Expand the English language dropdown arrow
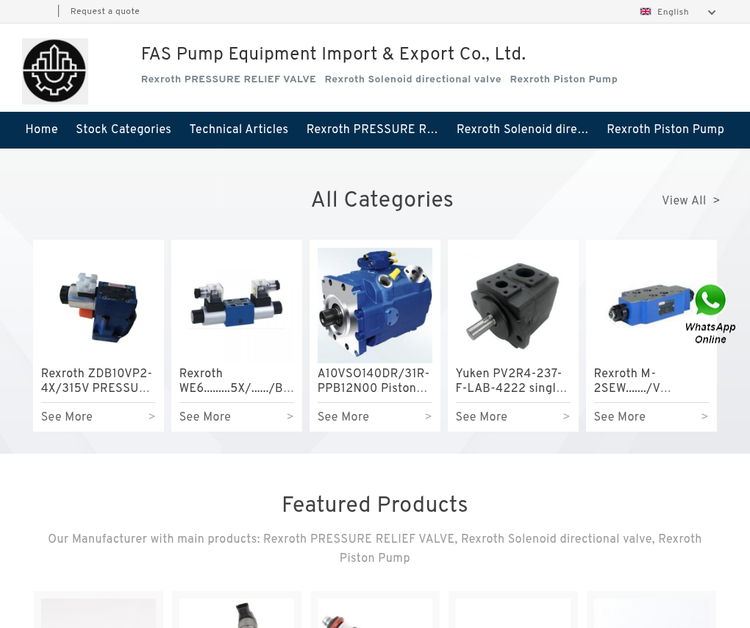 click(712, 12)
